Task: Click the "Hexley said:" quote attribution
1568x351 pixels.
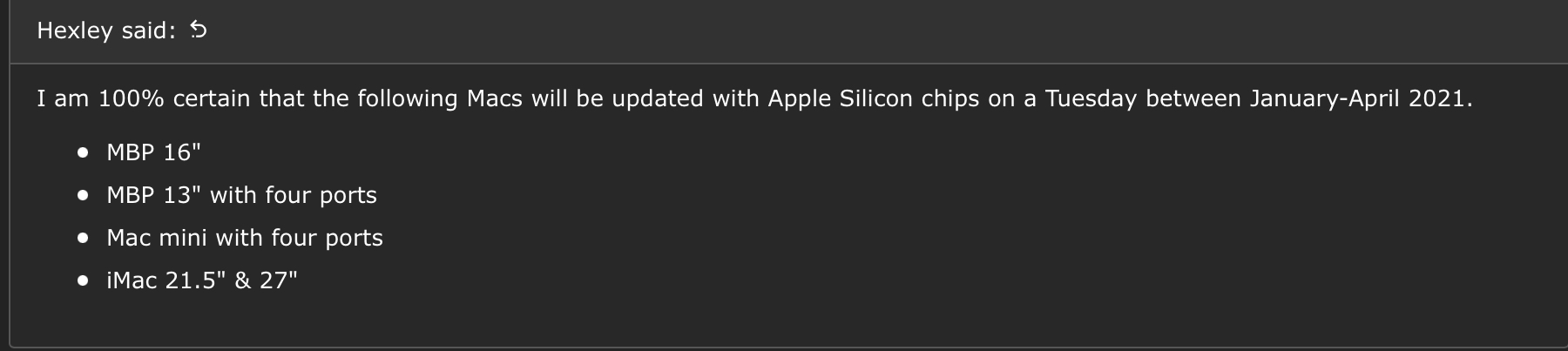Action: point(106,30)
